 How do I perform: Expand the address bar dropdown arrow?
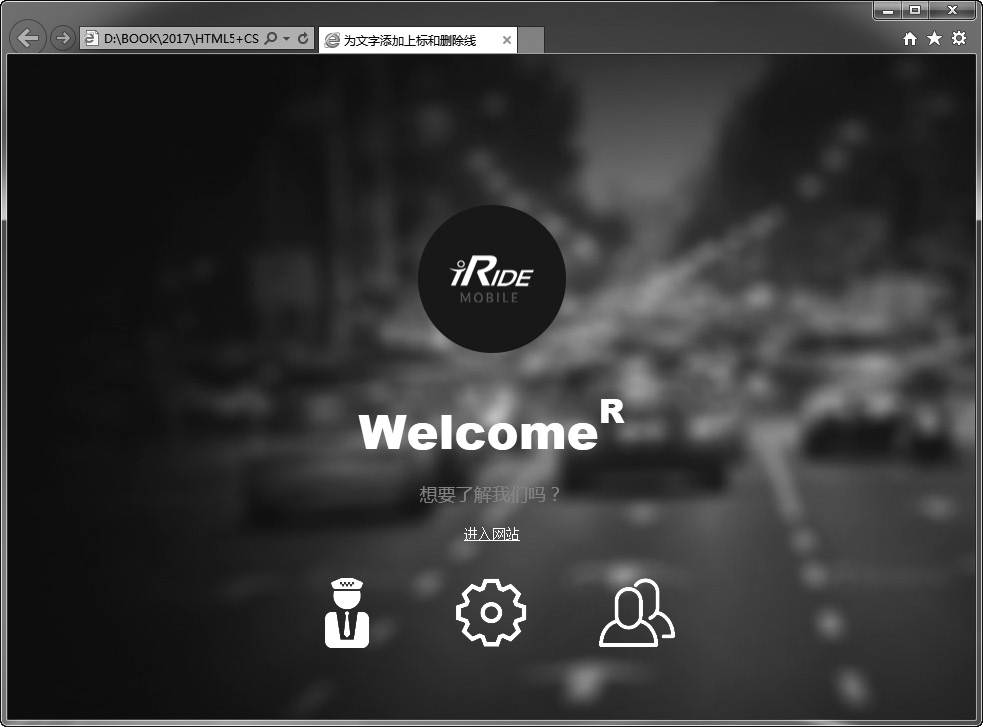point(286,39)
